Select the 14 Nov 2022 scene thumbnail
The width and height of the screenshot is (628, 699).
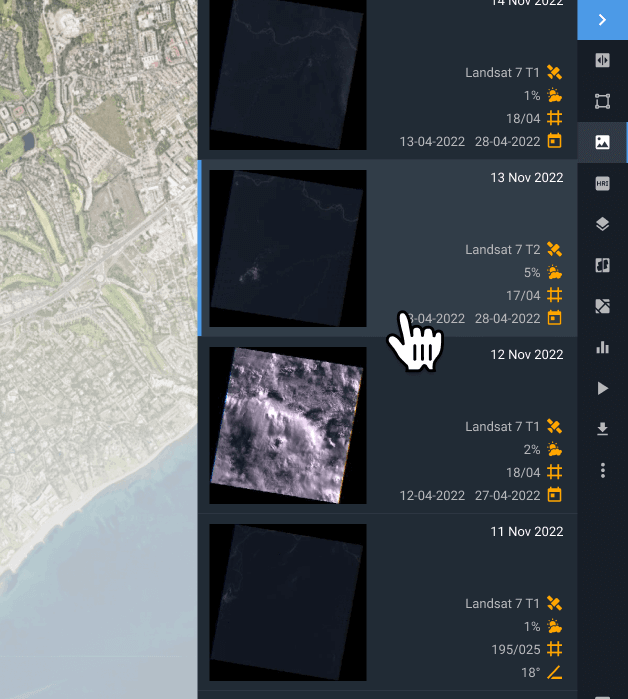click(288, 74)
